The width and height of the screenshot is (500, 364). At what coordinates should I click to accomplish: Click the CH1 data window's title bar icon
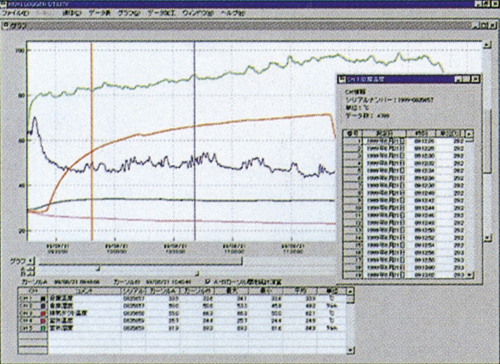tap(342, 79)
